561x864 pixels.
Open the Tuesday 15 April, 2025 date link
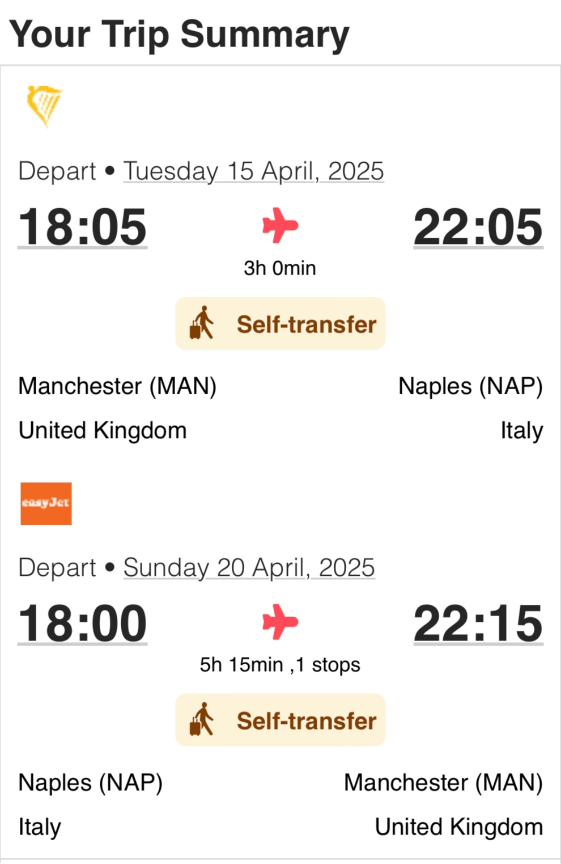coord(253,171)
